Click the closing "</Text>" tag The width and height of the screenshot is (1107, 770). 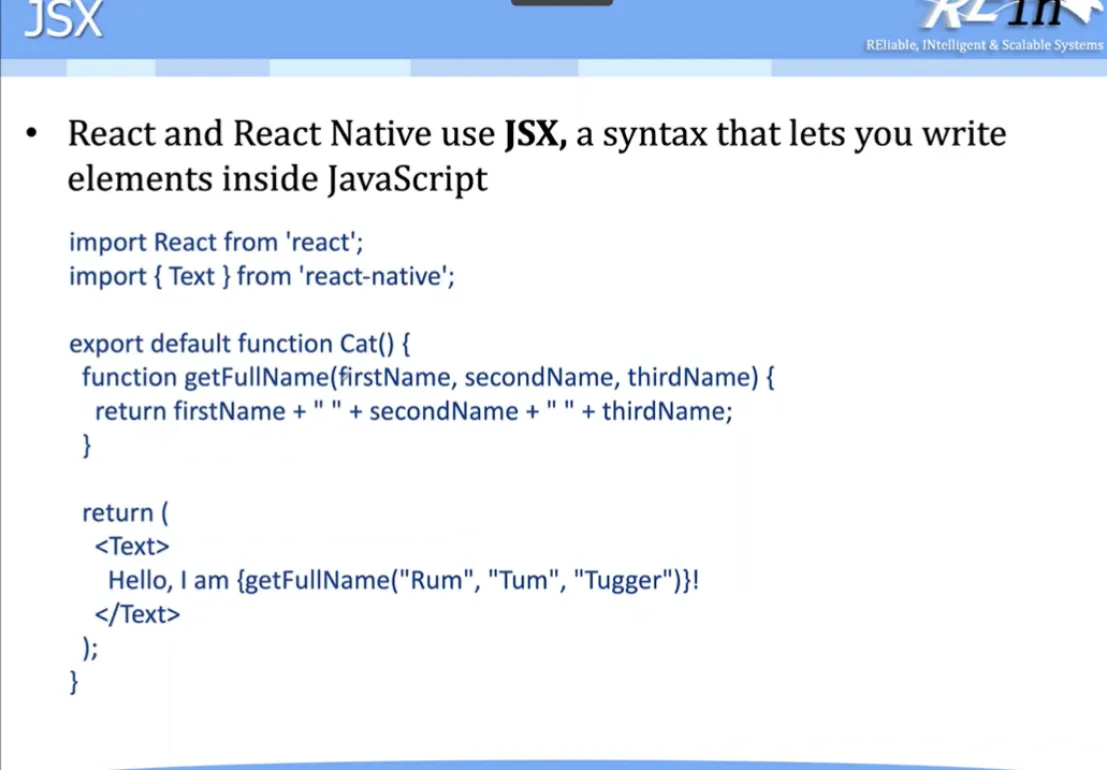(x=137, y=615)
